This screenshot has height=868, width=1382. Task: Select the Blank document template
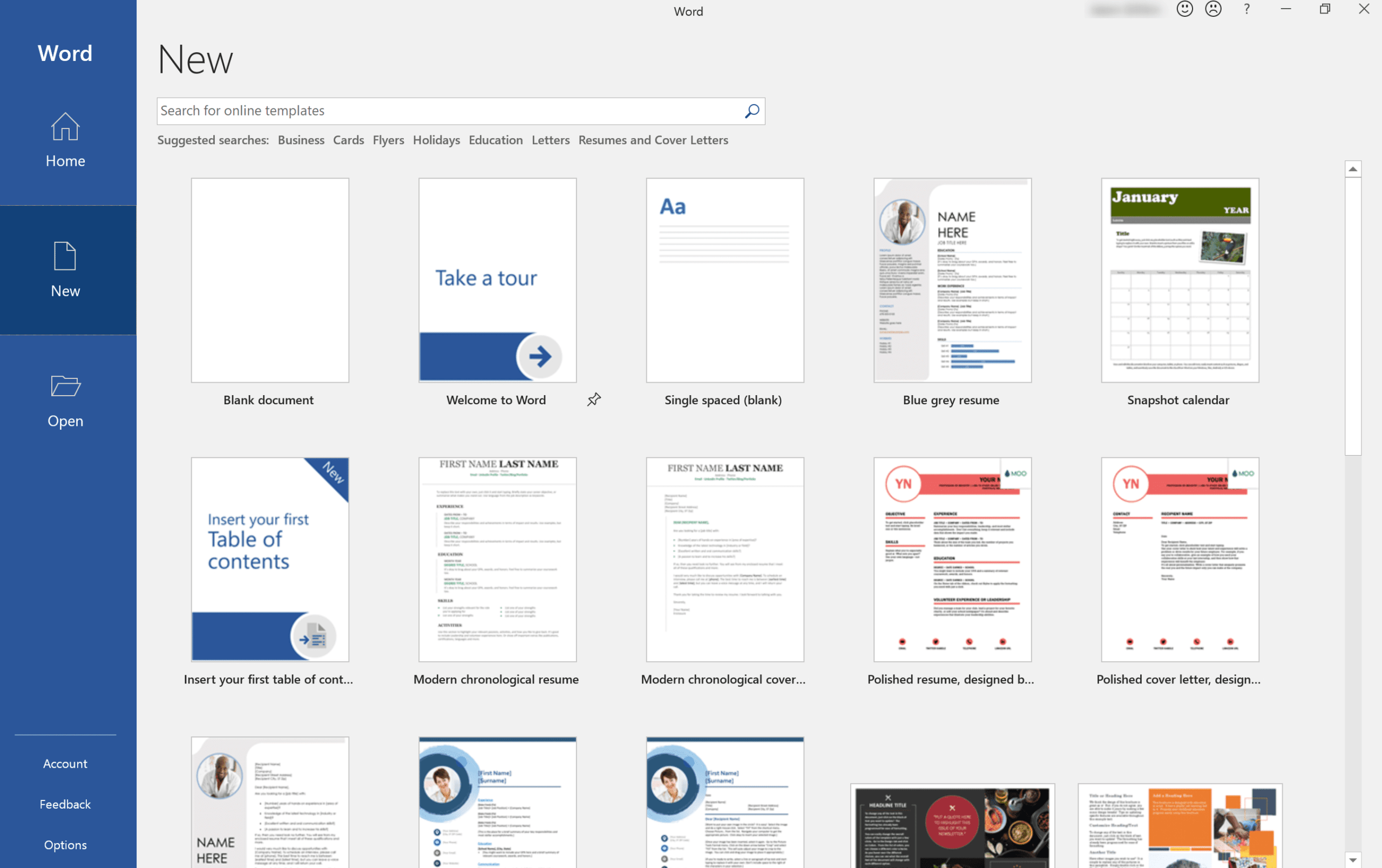click(269, 279)
